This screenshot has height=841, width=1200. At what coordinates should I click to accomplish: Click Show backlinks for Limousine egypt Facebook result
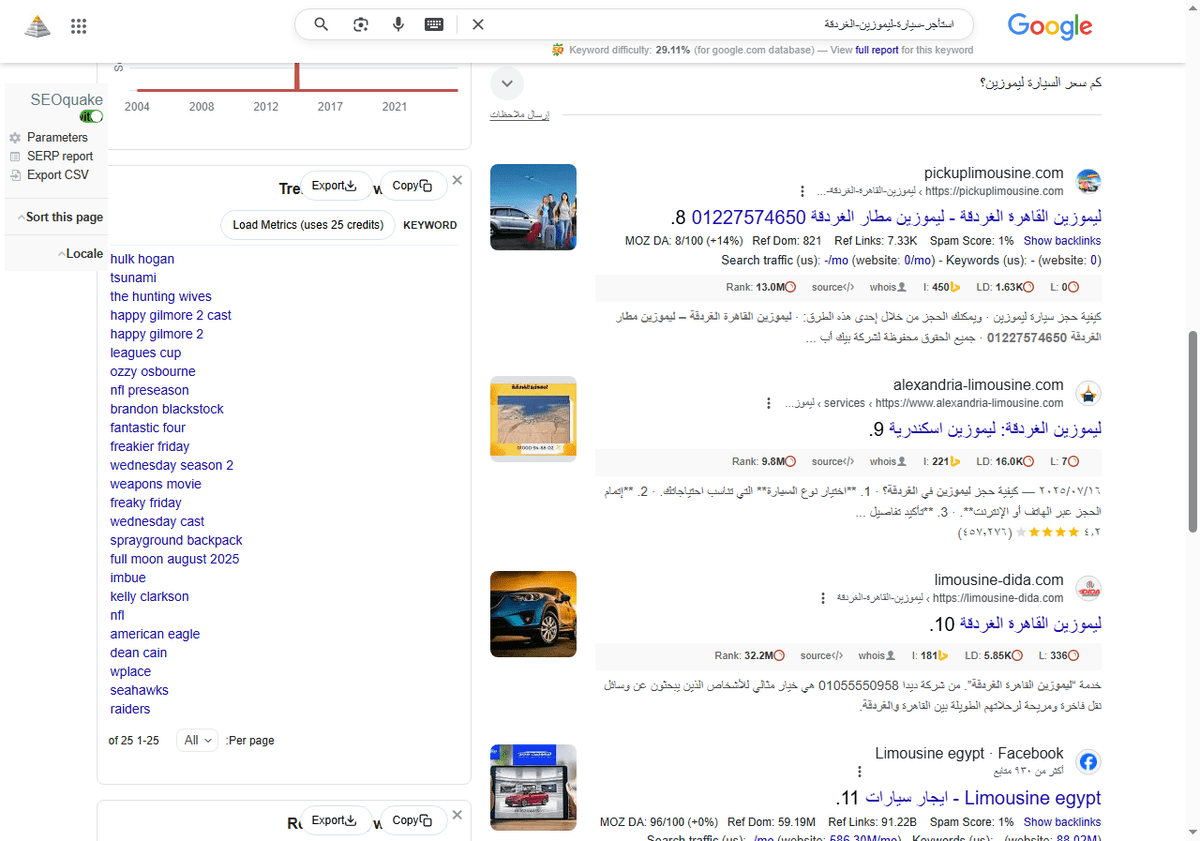[1062, 821]
